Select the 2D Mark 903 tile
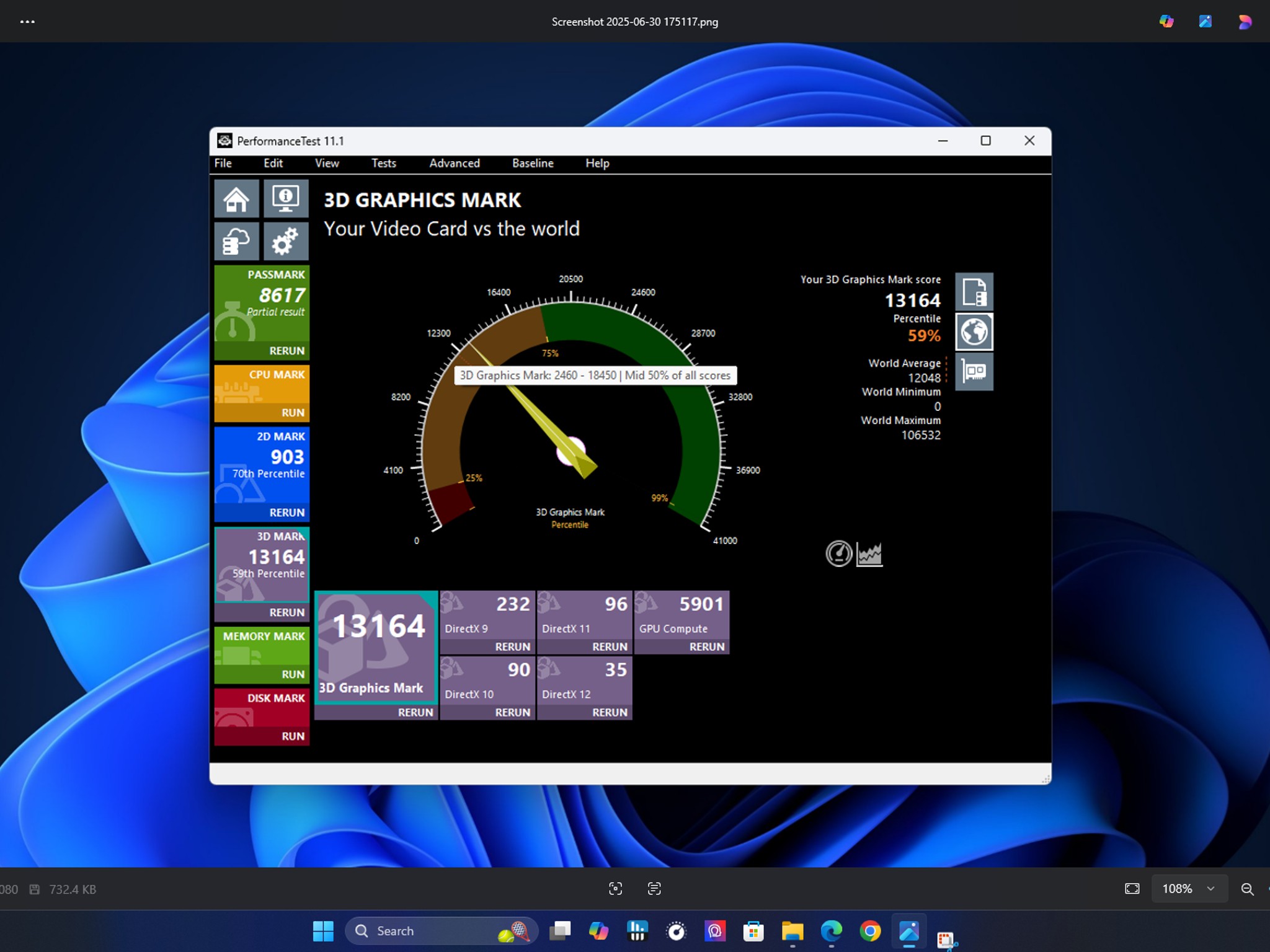Viewport: 1270px width, 952px height. click(262, 465)
